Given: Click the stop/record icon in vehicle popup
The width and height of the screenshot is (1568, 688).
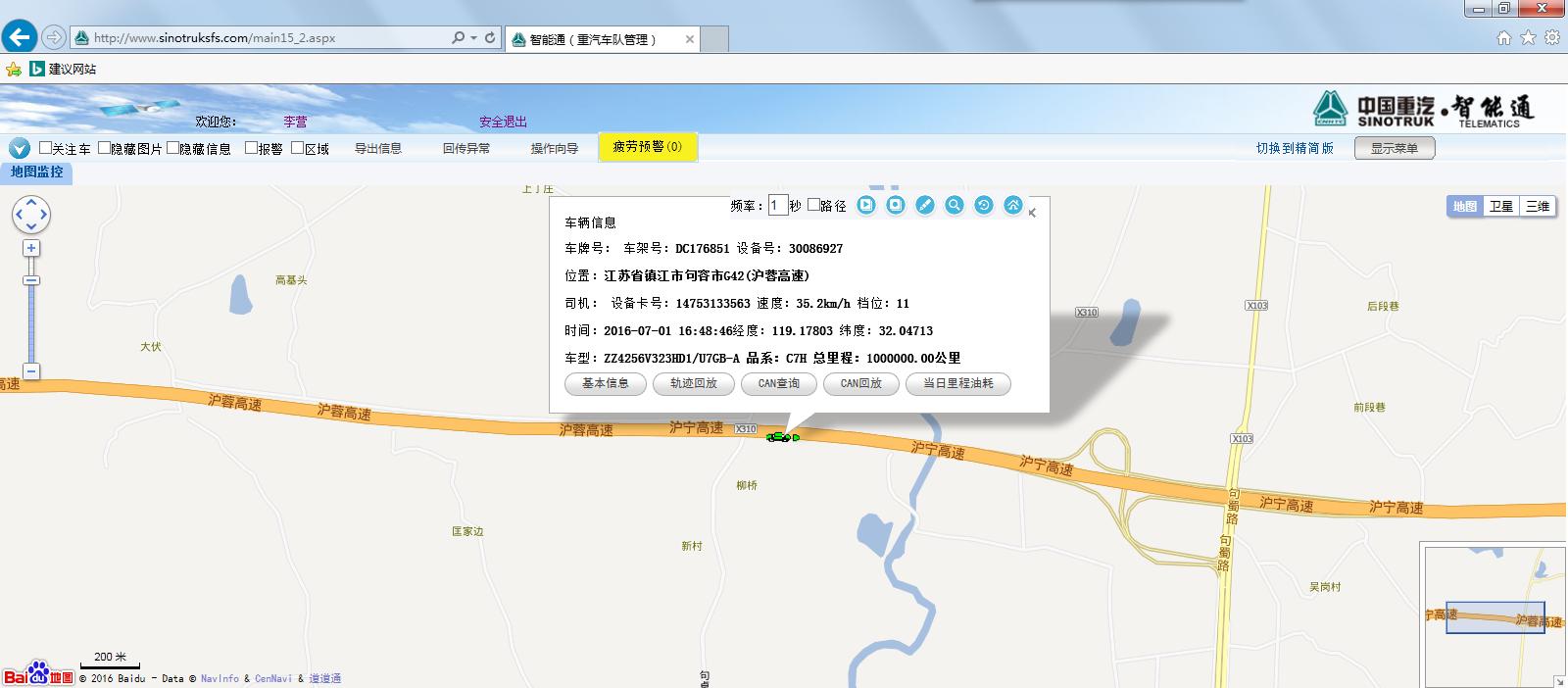Looking at the screenshot, I should tap(896, 205).
